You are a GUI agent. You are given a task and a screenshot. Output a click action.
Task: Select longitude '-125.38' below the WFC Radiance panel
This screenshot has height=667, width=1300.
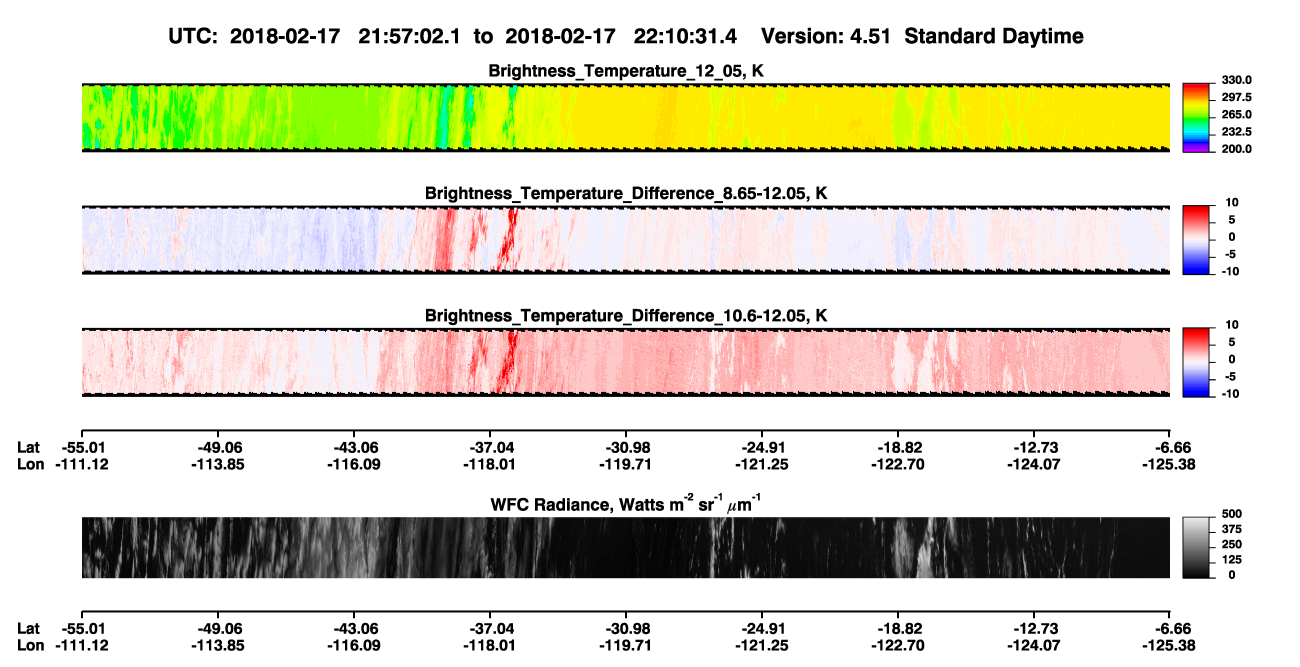pos(1170,645)
